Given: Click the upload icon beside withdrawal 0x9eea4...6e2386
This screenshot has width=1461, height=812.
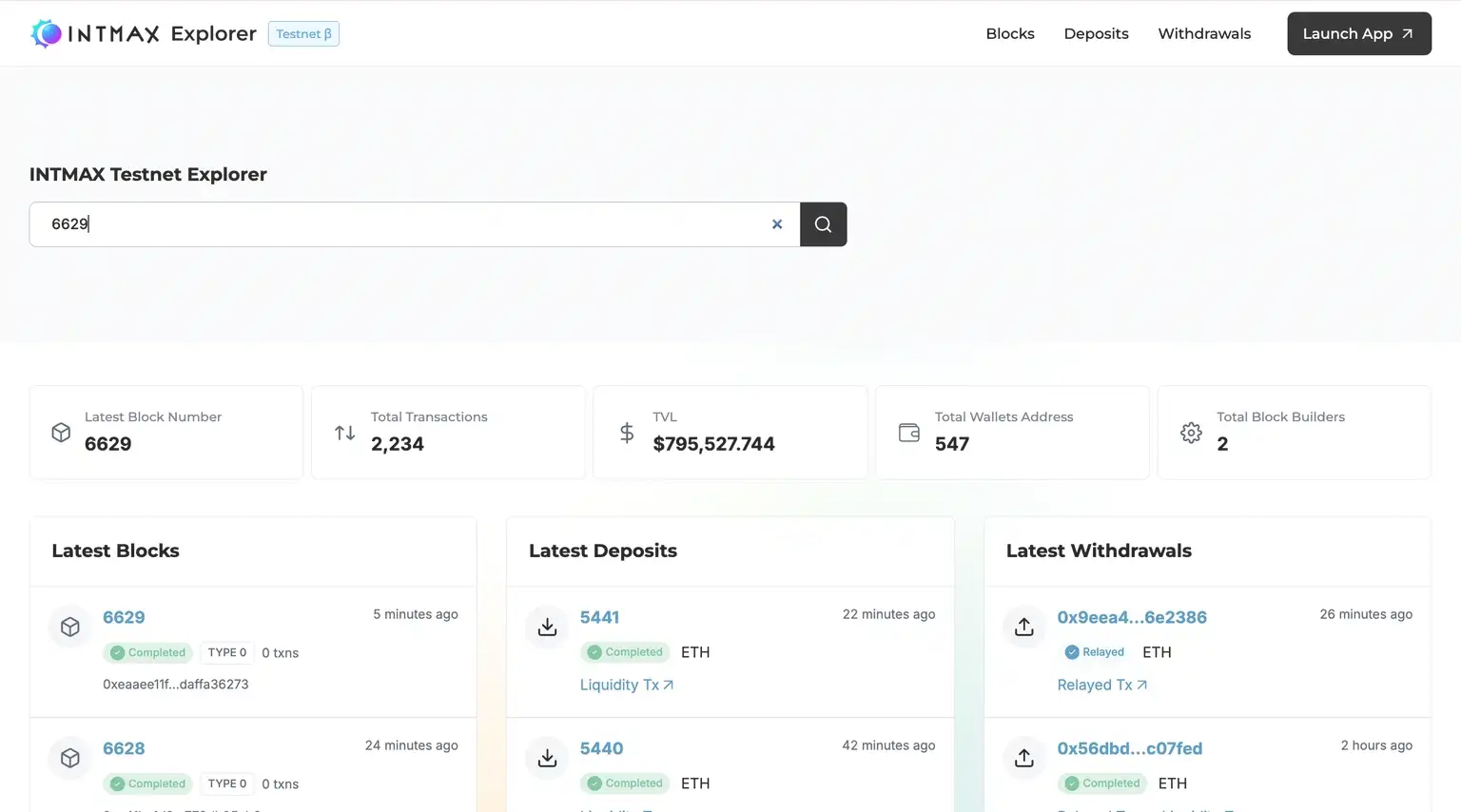Looking at the screenshot, I should coord(1023,628).
